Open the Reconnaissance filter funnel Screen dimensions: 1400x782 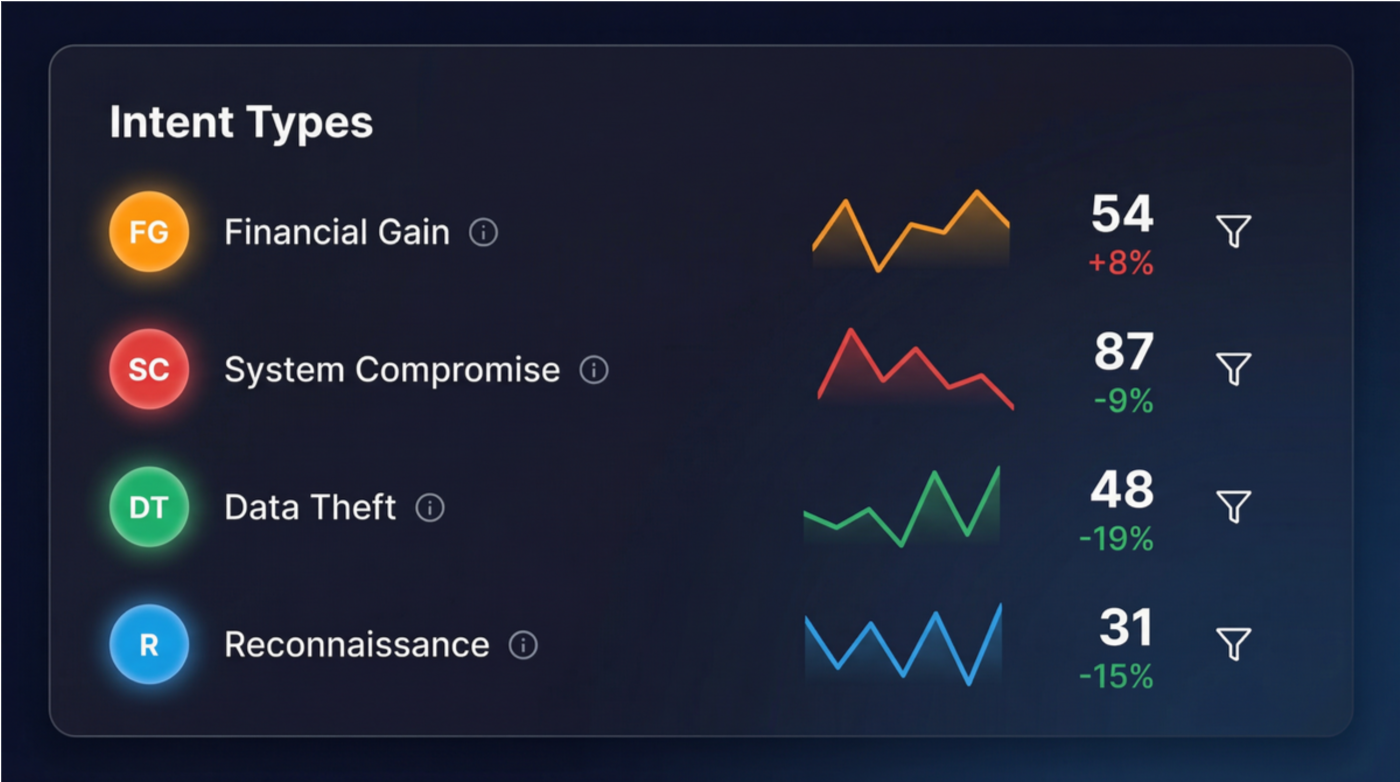point(1235,643)
